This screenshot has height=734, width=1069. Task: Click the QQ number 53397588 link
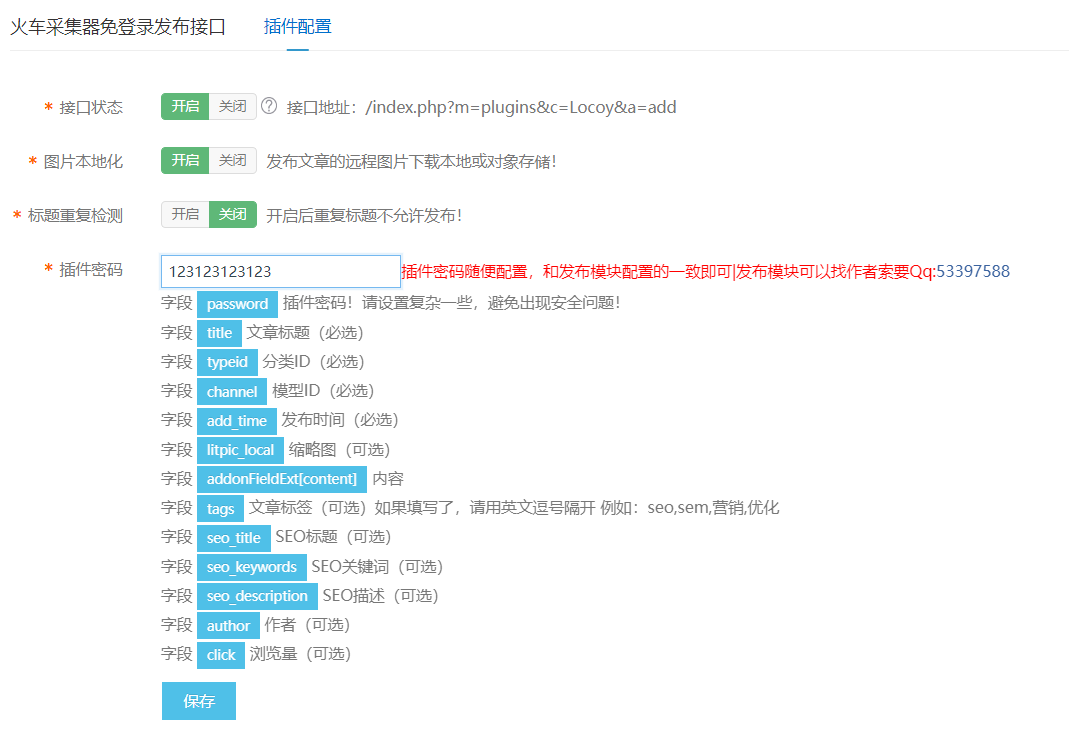[973, 271]
